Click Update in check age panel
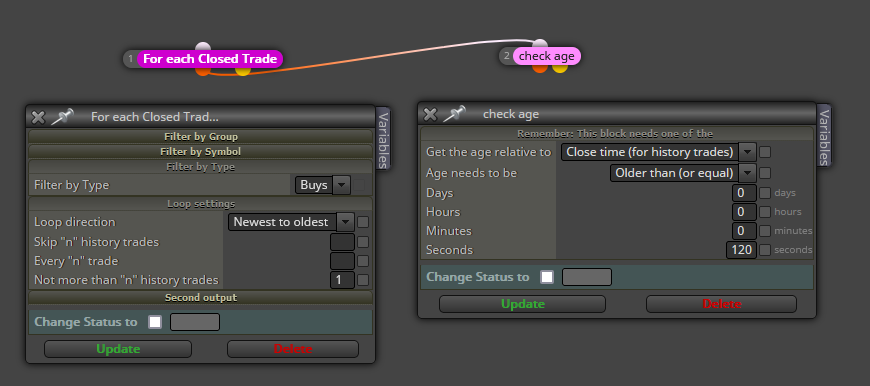Viewport: 870px width, 386px height. point(523,304)
